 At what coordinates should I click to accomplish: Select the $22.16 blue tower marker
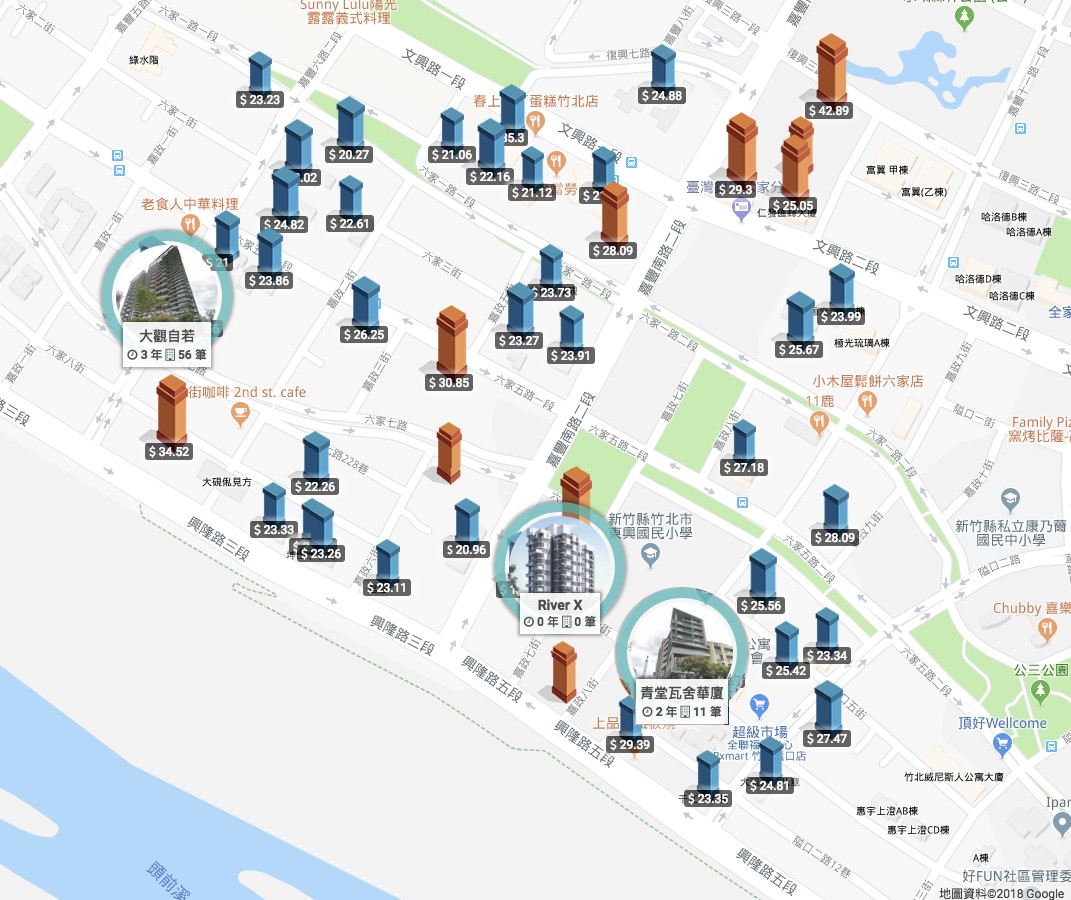[490, 152]
